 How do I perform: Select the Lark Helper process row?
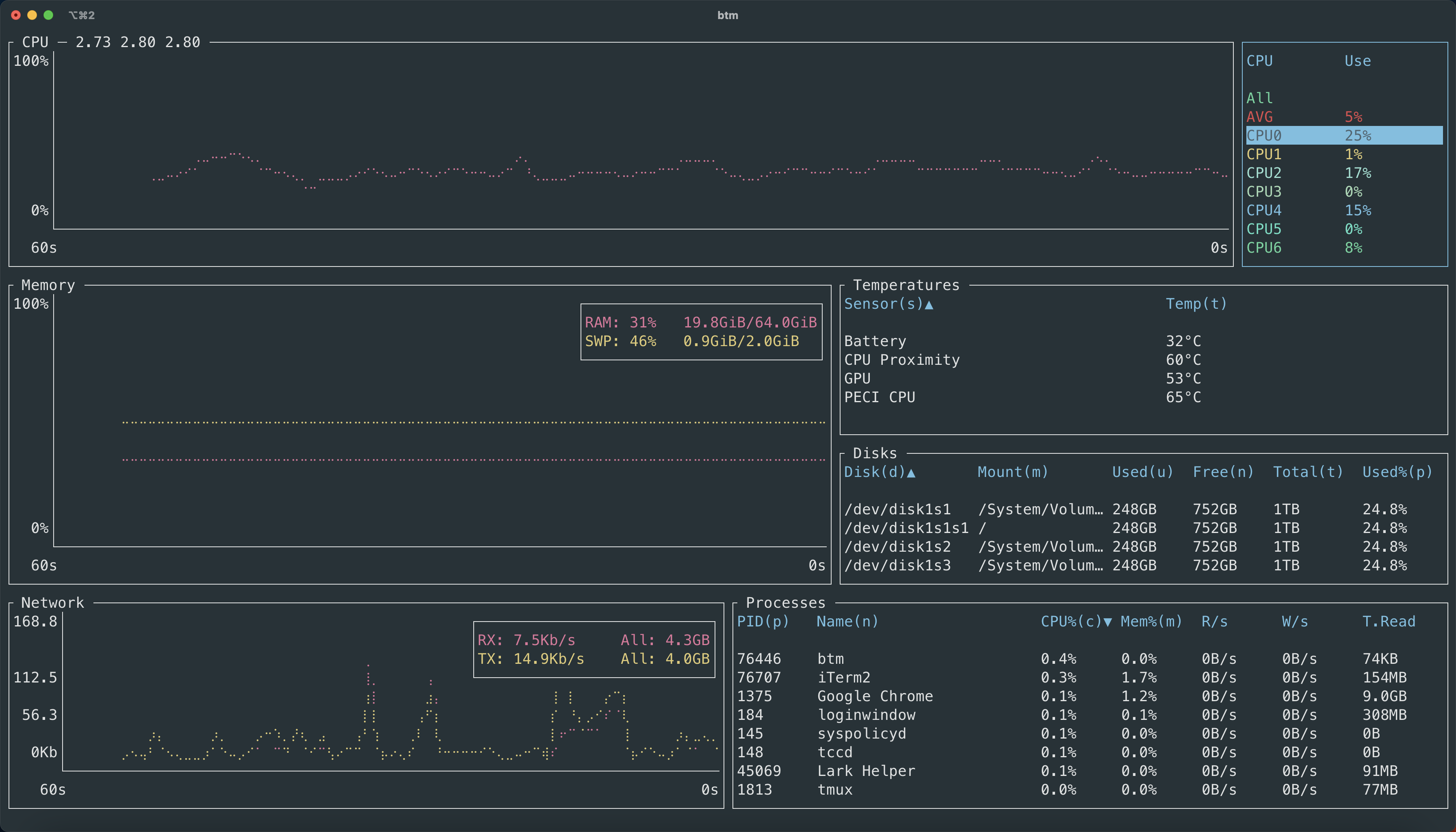[1090, 771]
